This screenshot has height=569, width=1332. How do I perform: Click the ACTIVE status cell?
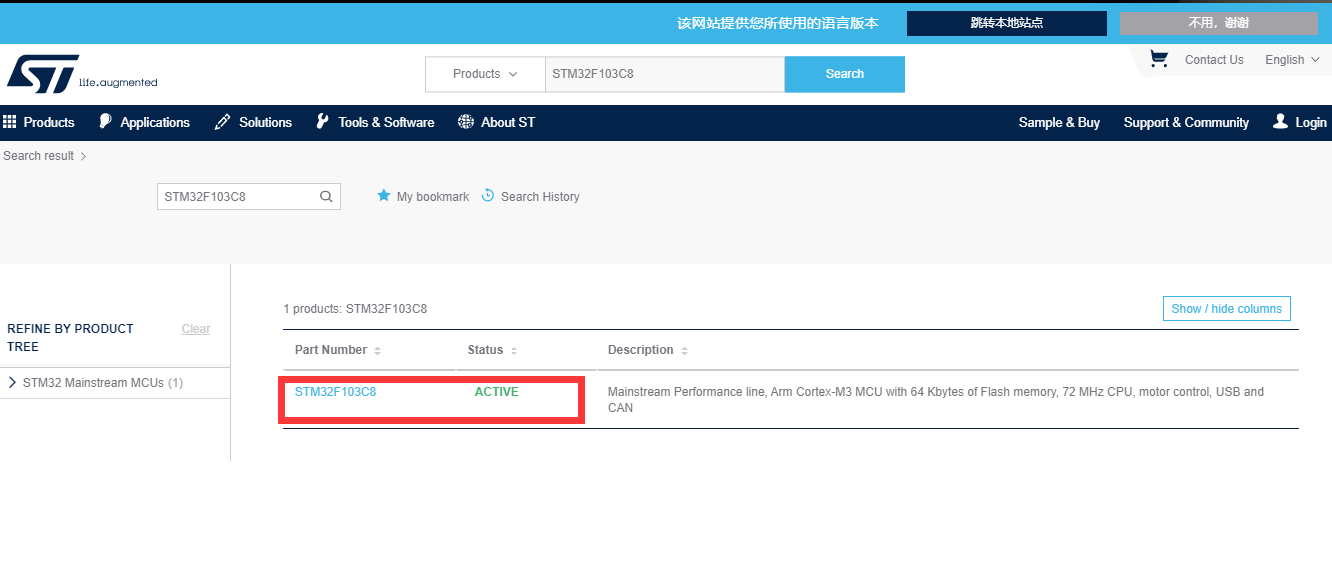point(496,392)
